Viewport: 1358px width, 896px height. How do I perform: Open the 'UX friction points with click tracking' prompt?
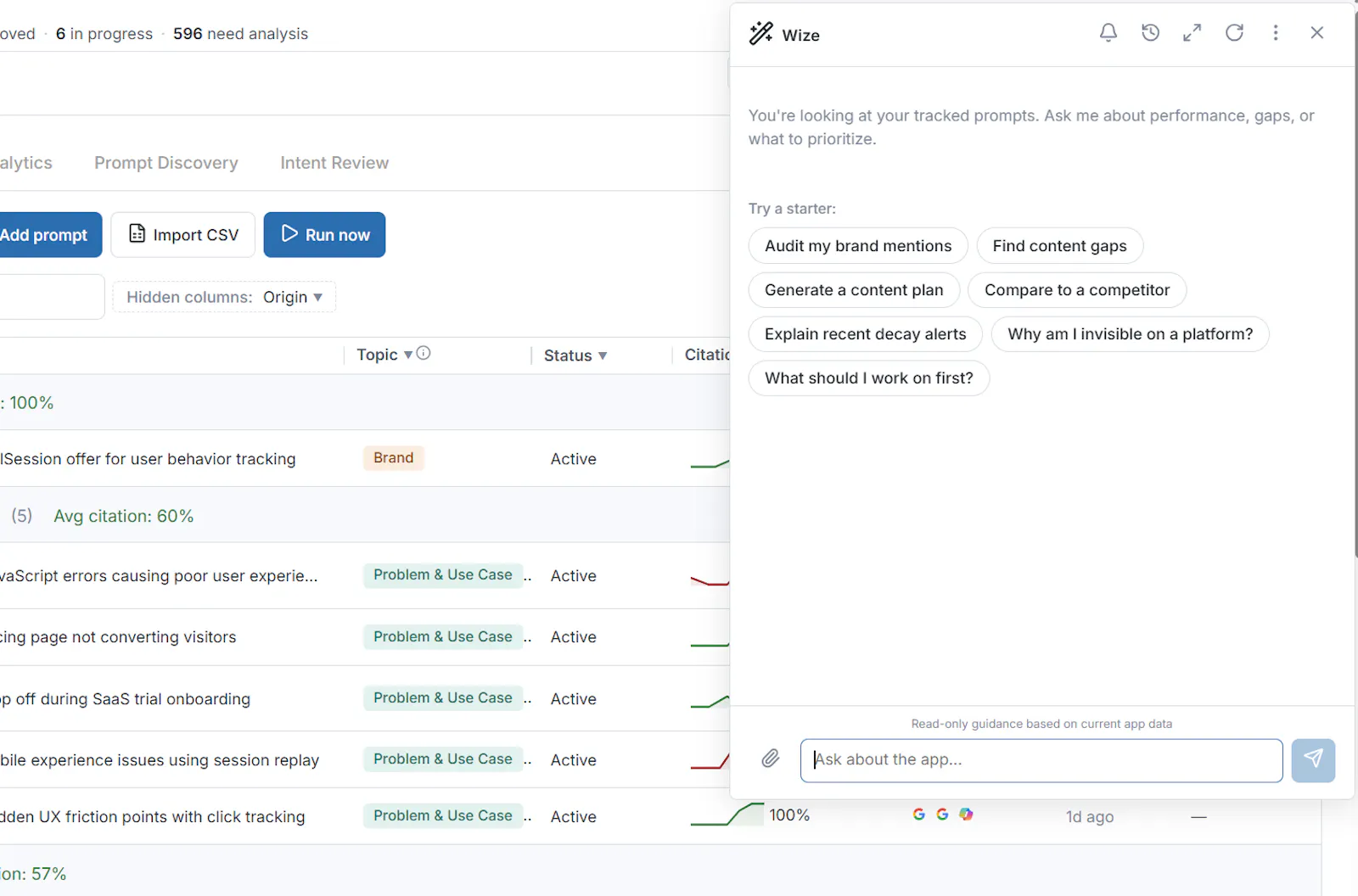[153, 817]
